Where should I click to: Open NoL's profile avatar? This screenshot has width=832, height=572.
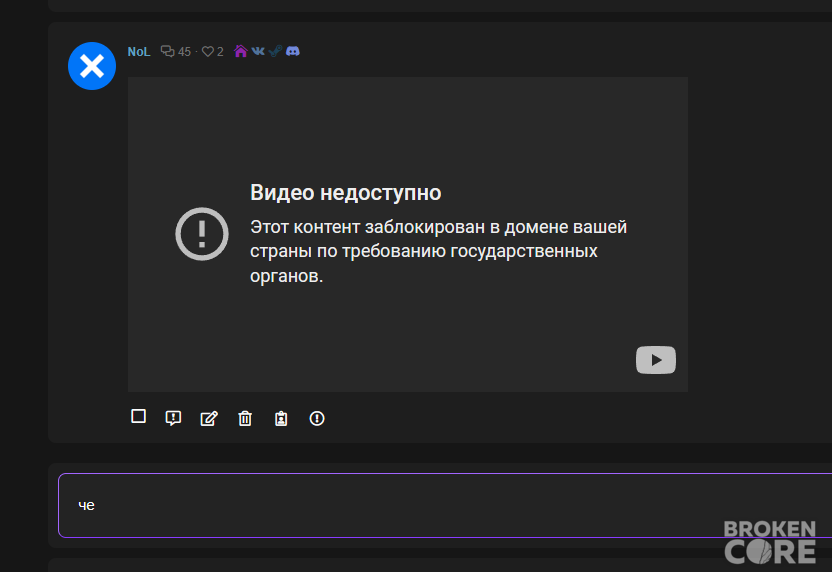[92, 66]
